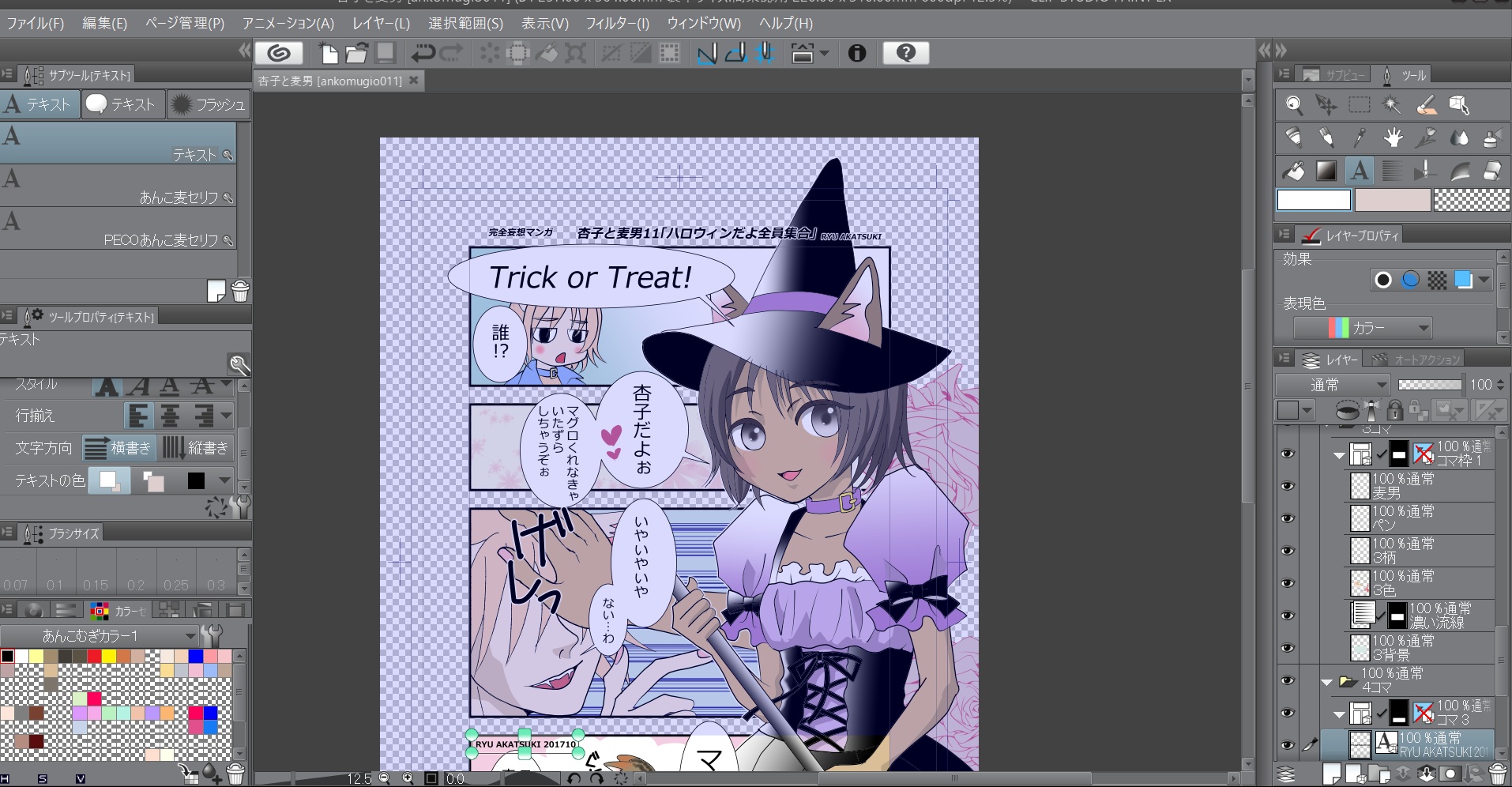Click New raster layer icon in layer panel

[1332, 774]
